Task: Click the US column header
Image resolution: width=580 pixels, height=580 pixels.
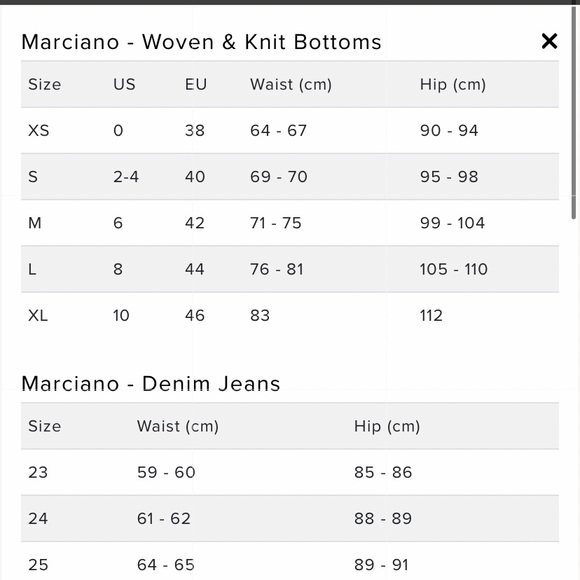Action: coord(124,84)
